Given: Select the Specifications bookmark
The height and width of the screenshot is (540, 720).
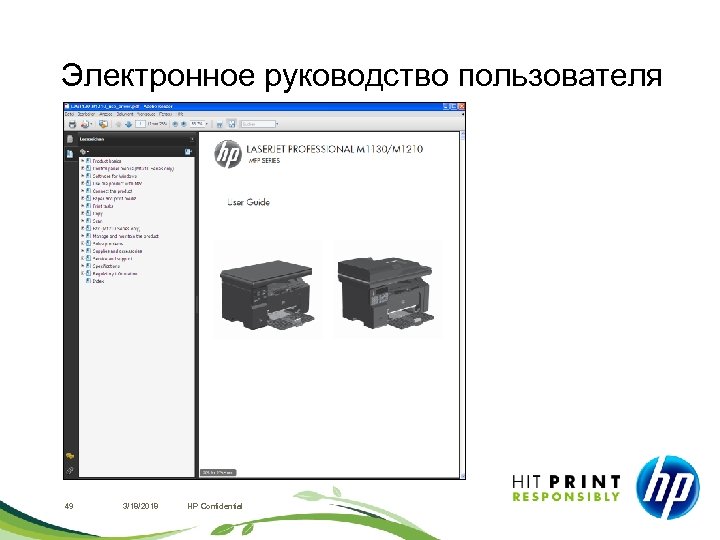Looking at the screenshot, I should [106, 266].
